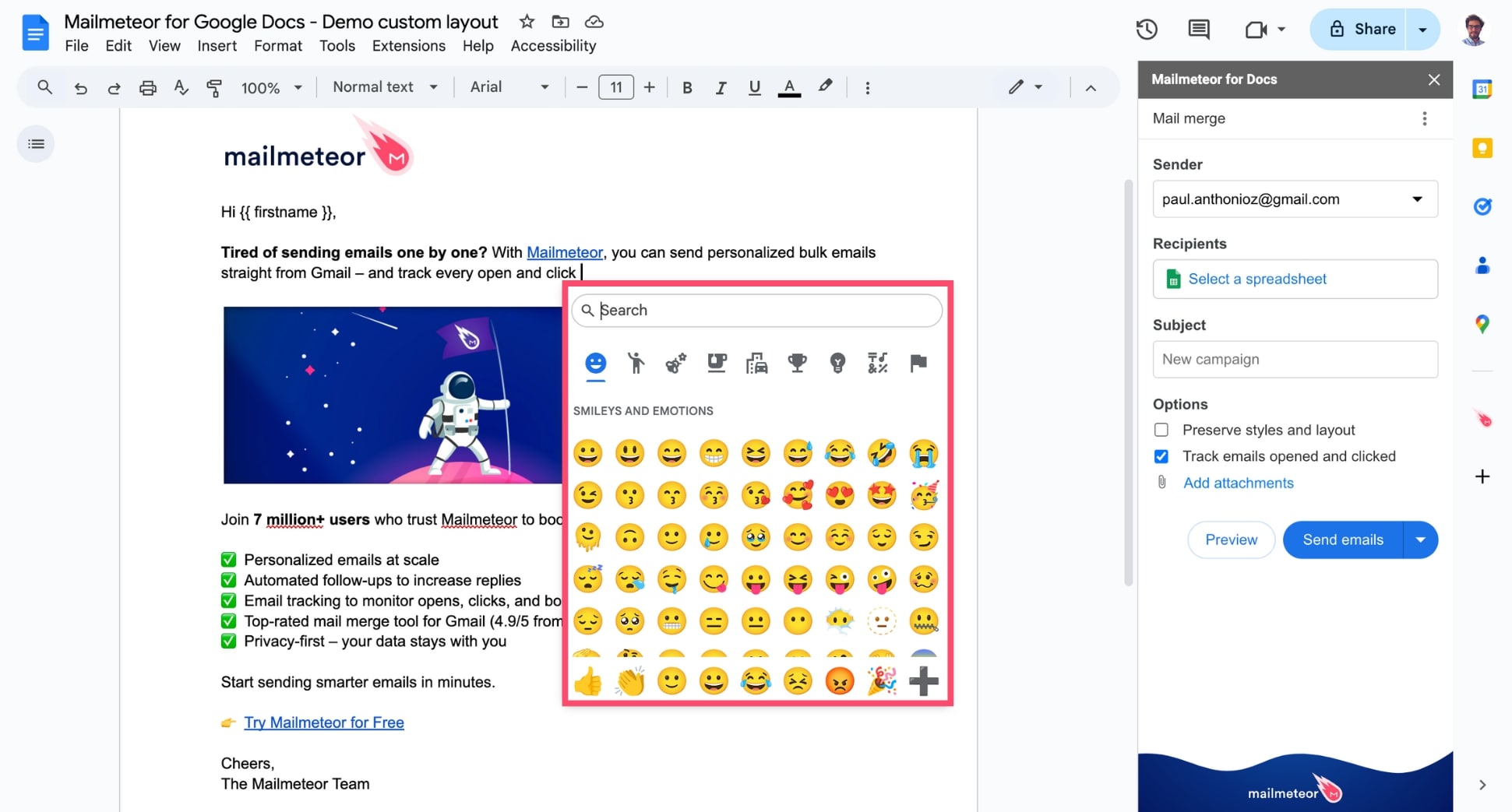Select Travel and places emoji category

pyautogui.click(x=756, y=363)
